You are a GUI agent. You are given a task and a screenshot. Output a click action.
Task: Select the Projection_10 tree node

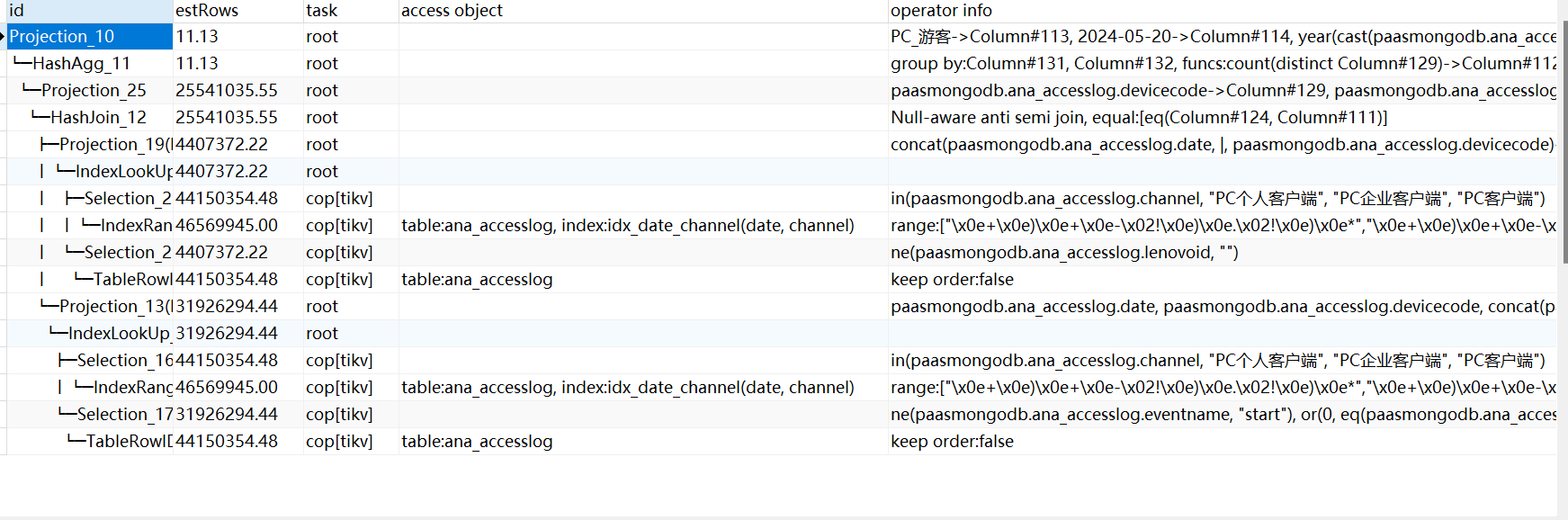[62, 37]
